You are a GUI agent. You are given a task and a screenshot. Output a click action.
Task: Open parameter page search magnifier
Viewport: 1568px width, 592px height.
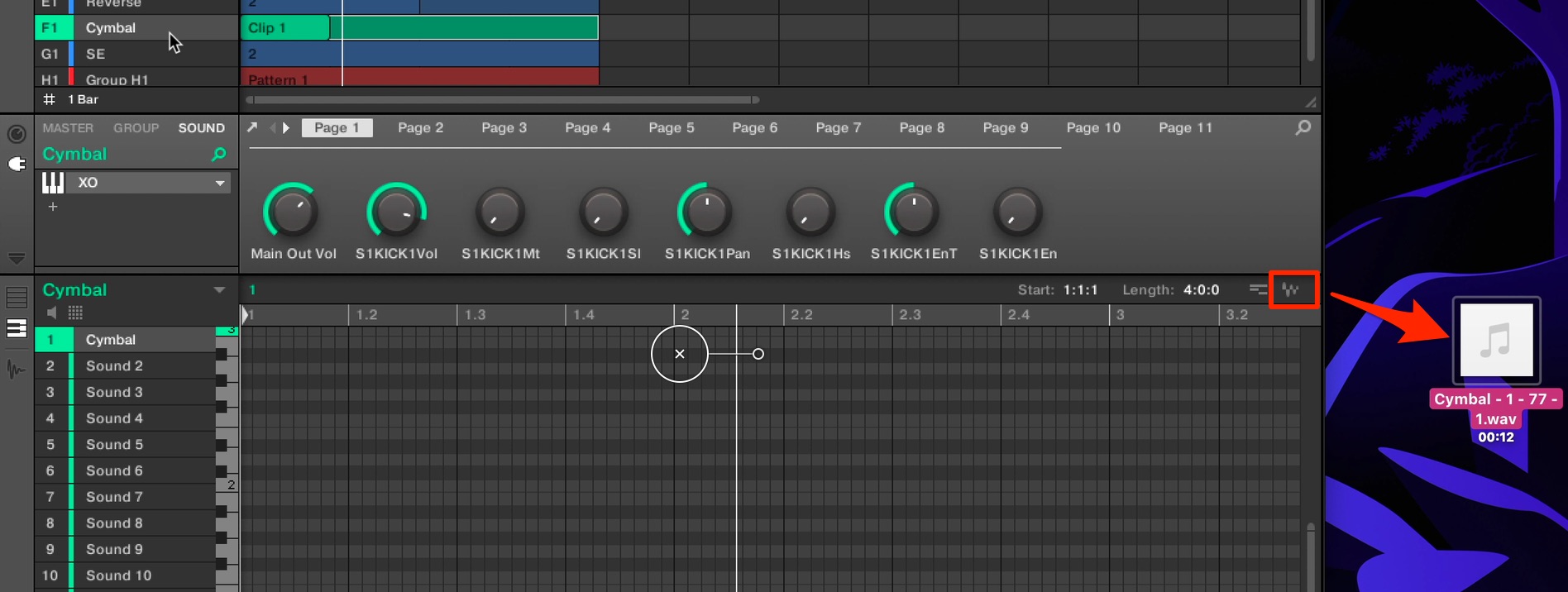coord(1303,127)
